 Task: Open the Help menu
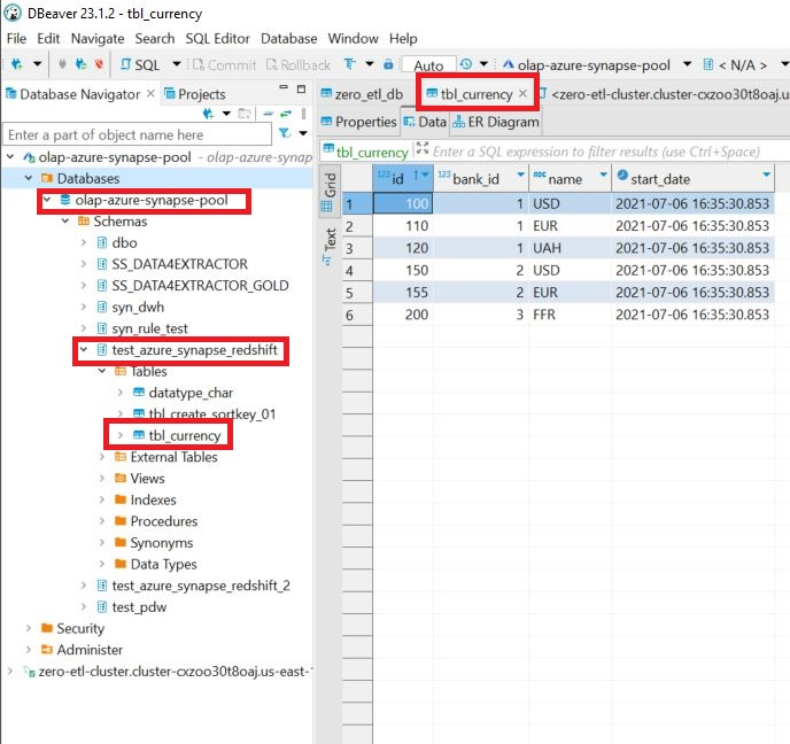coord(403,38)
